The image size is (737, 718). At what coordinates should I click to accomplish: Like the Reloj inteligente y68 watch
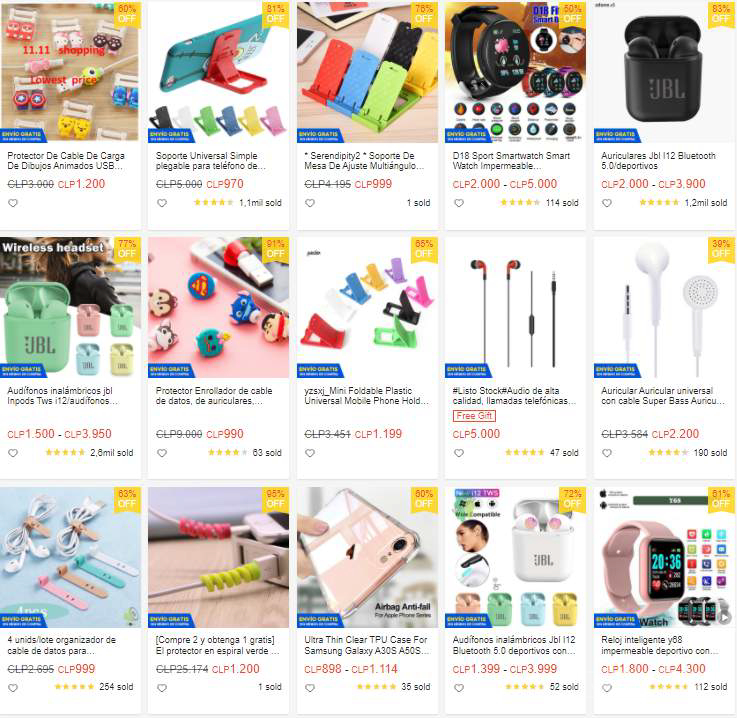(x=607, y=688)
